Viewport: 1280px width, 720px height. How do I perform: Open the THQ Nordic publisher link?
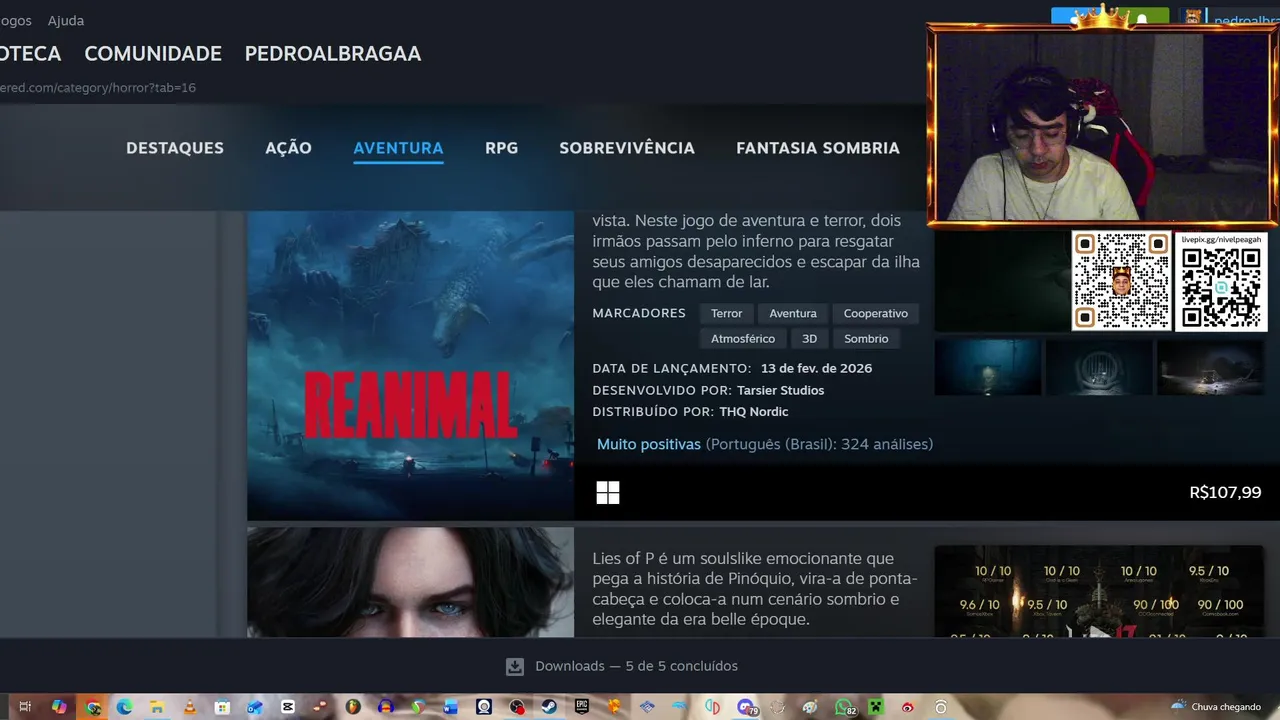pyautogui.click(x=753, y=411)
